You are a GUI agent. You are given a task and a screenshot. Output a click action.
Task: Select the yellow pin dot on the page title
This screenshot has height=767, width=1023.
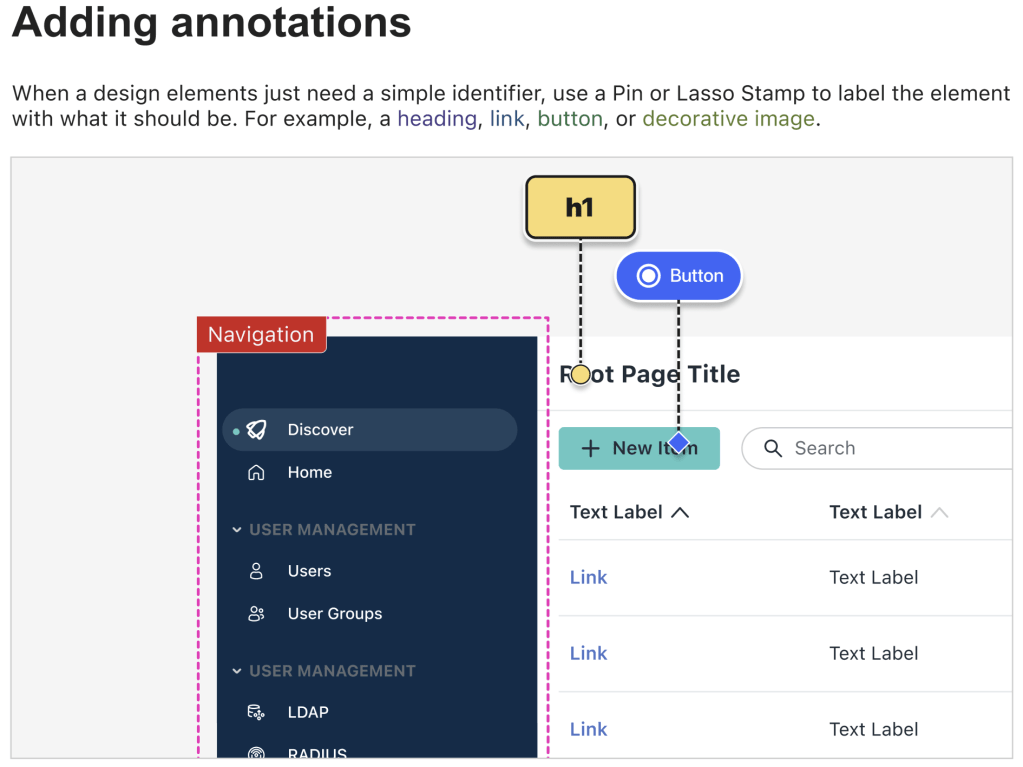click(x=580, y=375)
